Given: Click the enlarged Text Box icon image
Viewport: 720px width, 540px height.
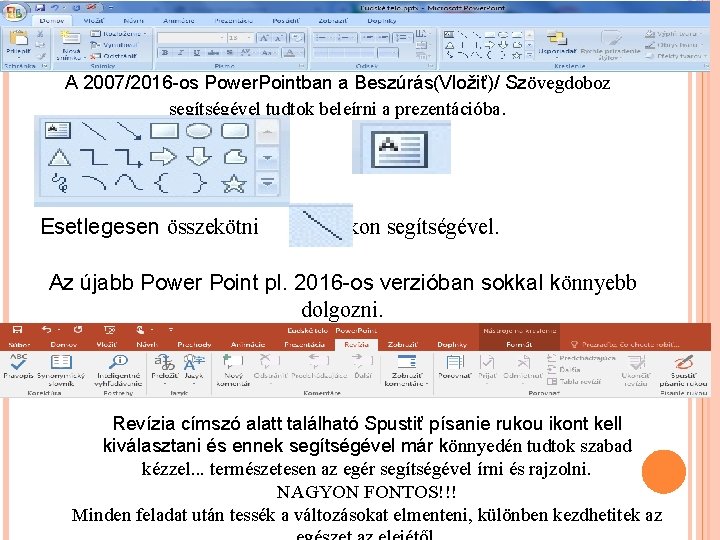Looking at the screenshot, I should tap(401, 147).
